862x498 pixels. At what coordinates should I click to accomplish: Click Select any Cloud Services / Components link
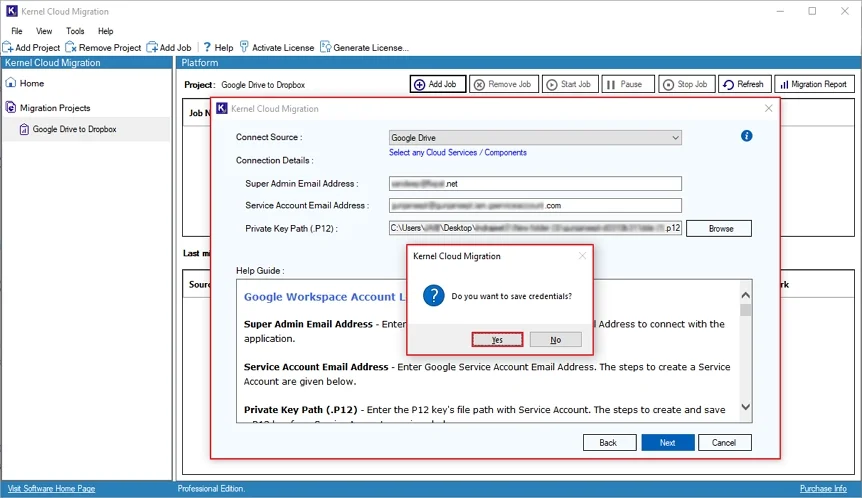pos(457,153)
